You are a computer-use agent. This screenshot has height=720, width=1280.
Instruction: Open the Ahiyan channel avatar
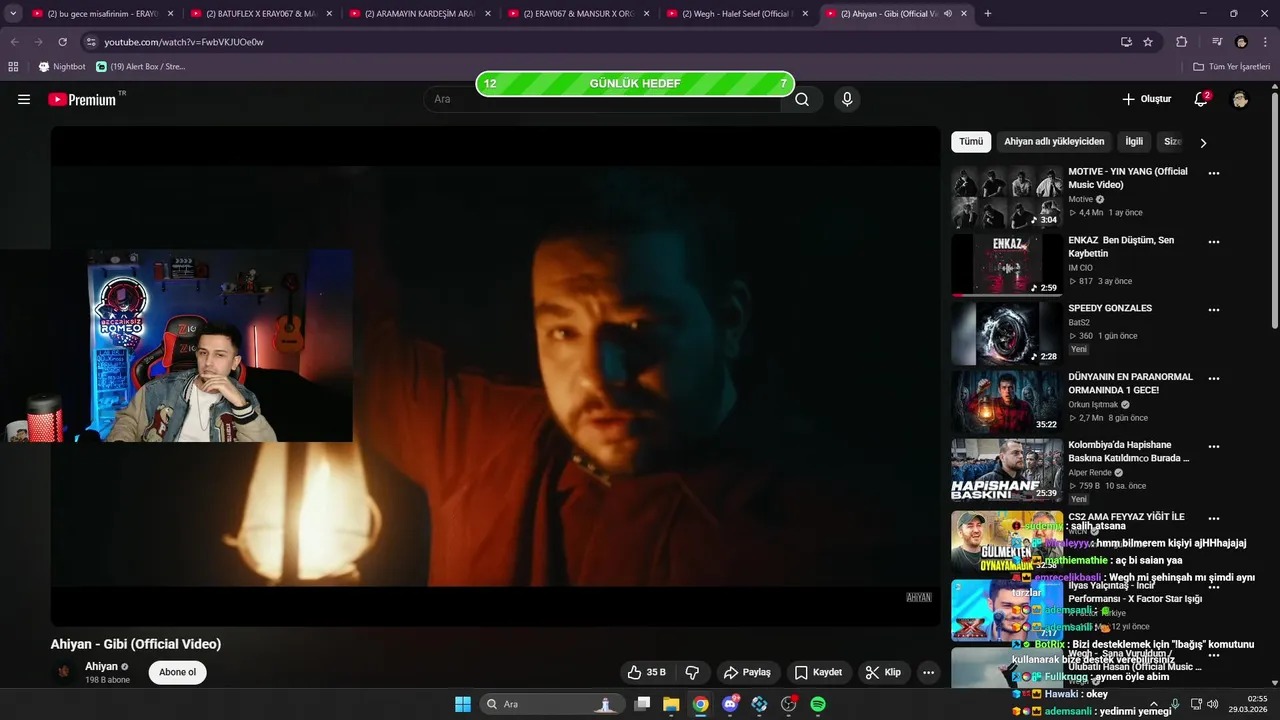click(x=64, y=672)
